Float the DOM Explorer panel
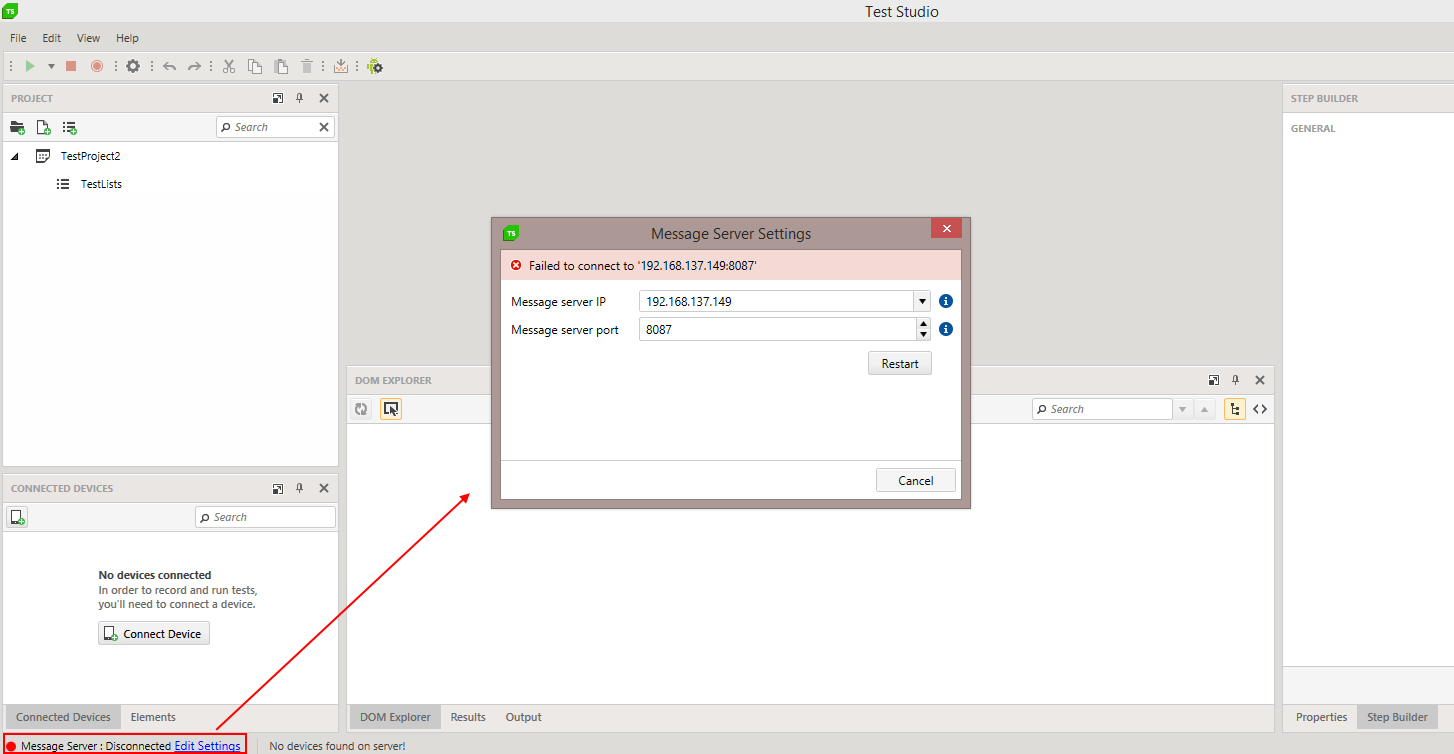 pos(1214,380)
